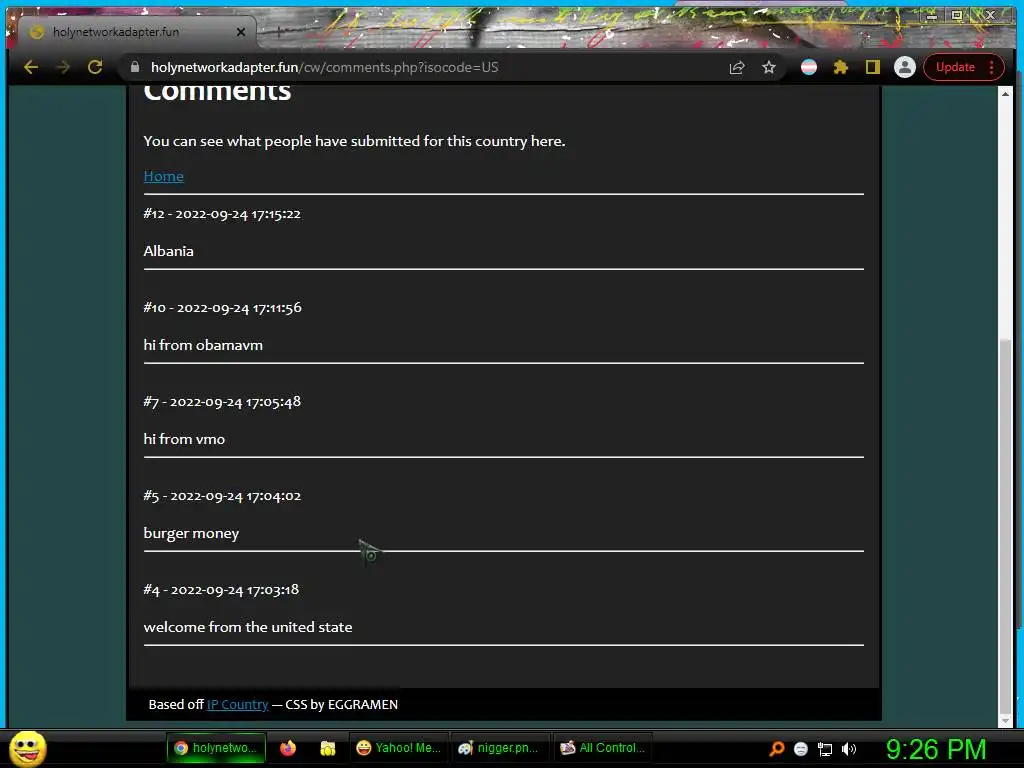Open a new tab with the plus button
The height and width of the screenshot is (768, 1024).
(278, 31)
